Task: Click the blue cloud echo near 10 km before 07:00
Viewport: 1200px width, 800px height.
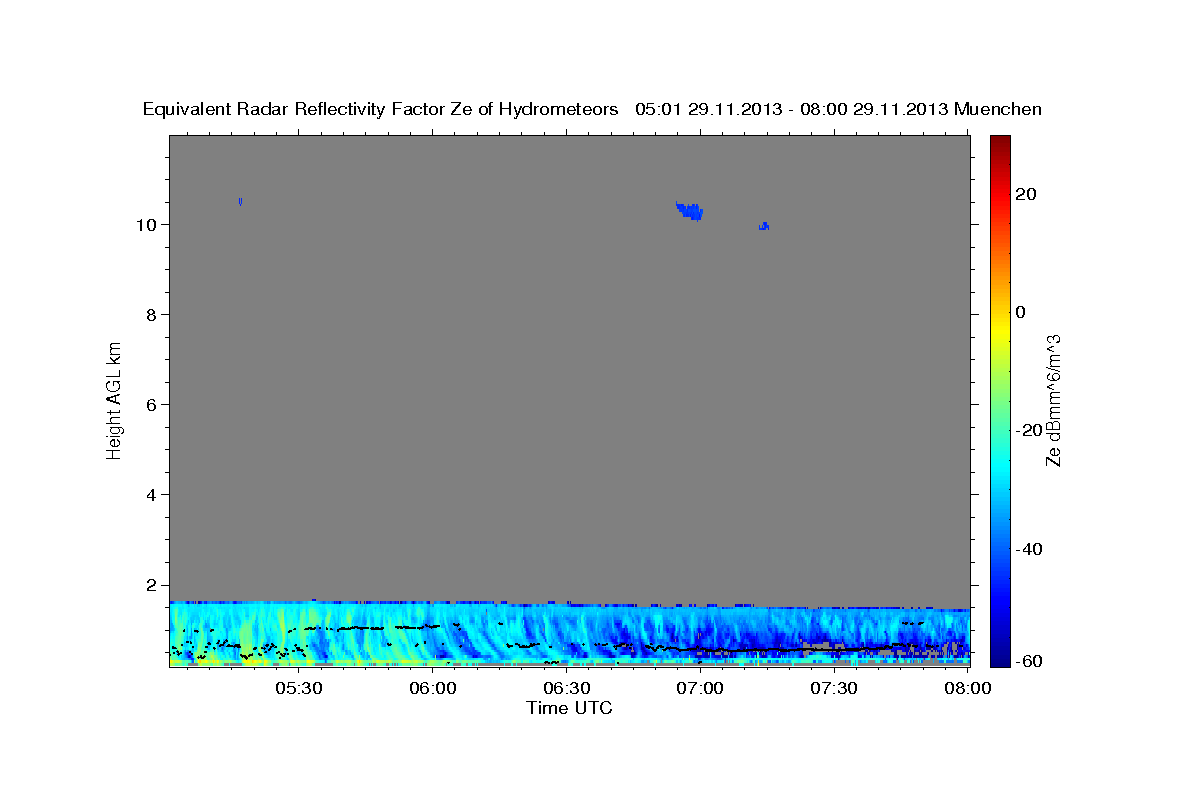Action: pyautogui.click(x=690, y=210)
